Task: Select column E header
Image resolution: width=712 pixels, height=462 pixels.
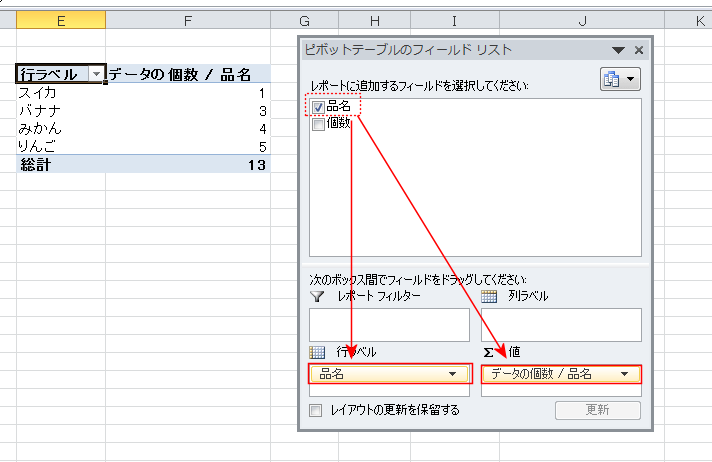Action: [61, 20]
